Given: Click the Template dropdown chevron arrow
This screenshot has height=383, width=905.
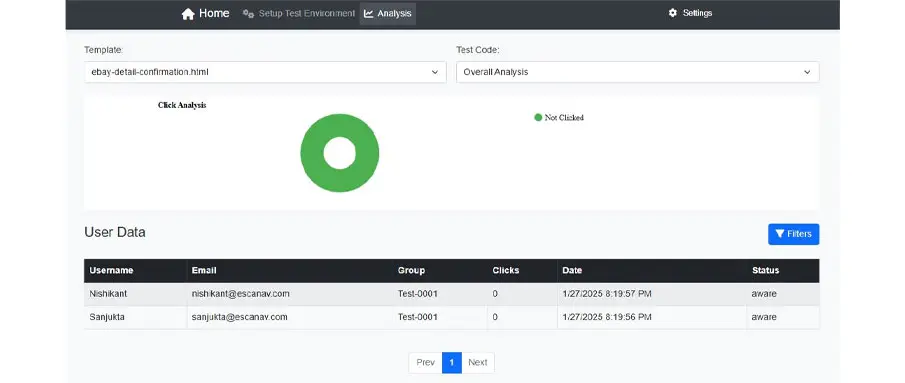Looking at the screenshot, I should (435, 72).
